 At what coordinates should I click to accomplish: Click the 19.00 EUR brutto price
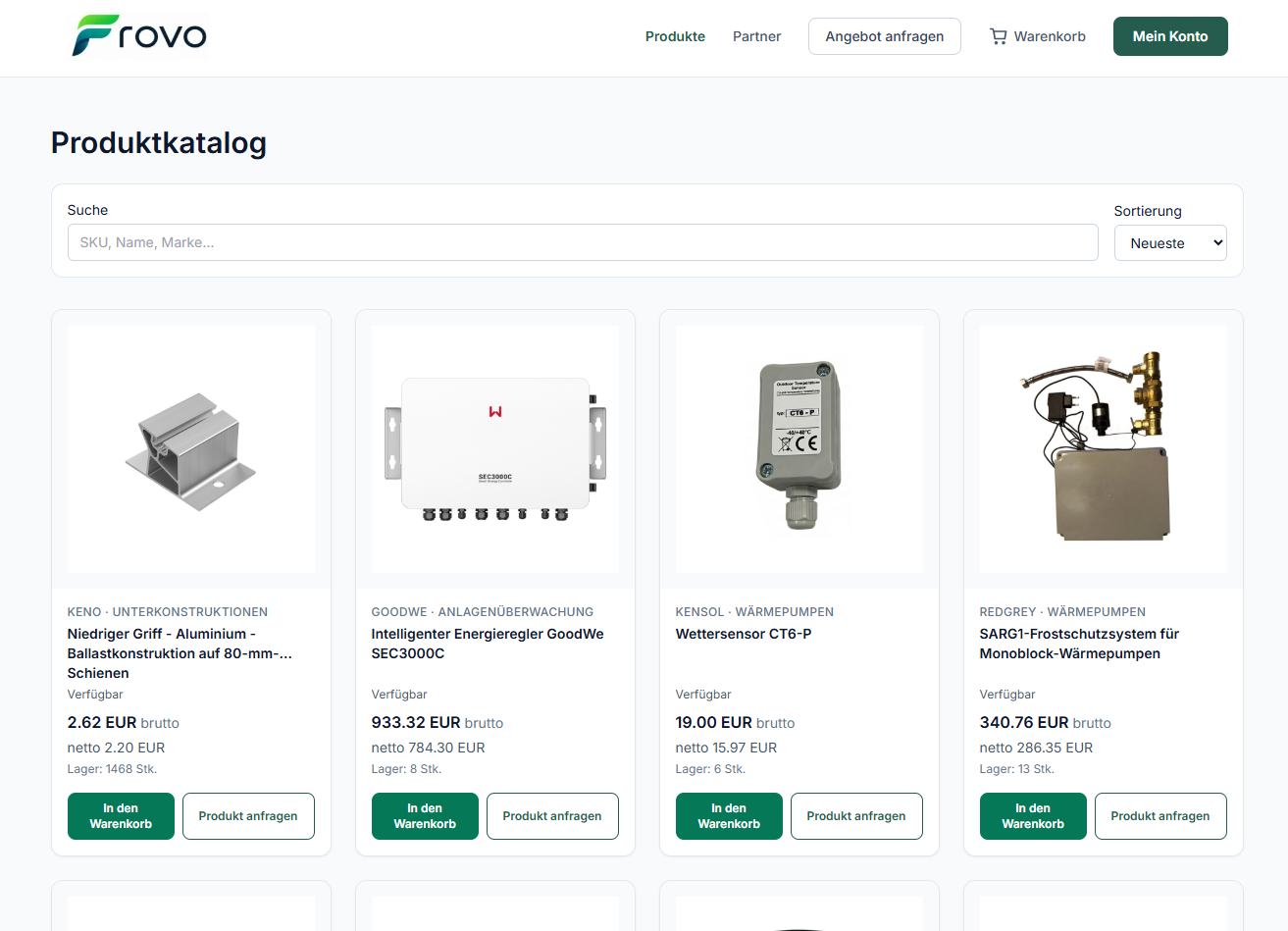[735, 722]
